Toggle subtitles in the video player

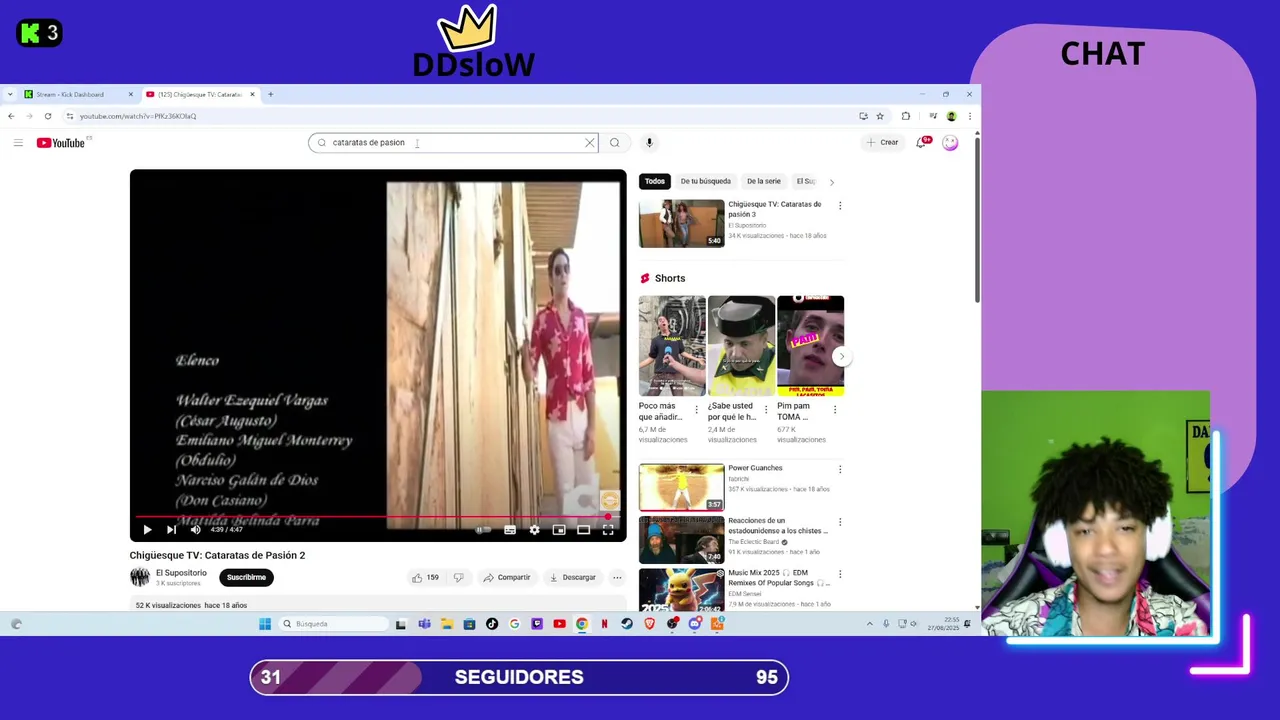click(510, 530)
